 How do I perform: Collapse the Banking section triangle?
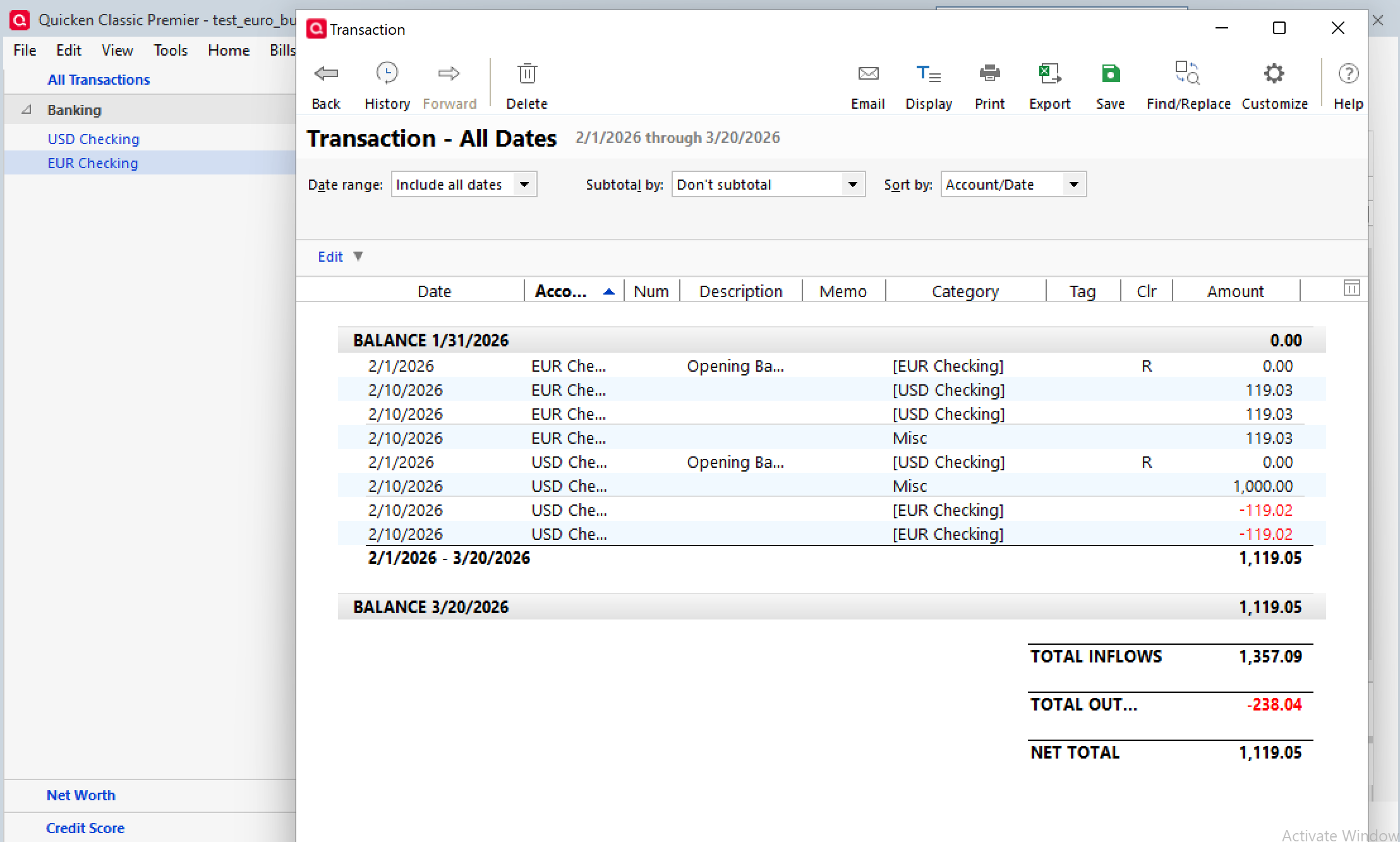pyautogui.click(x=27, y=109)
